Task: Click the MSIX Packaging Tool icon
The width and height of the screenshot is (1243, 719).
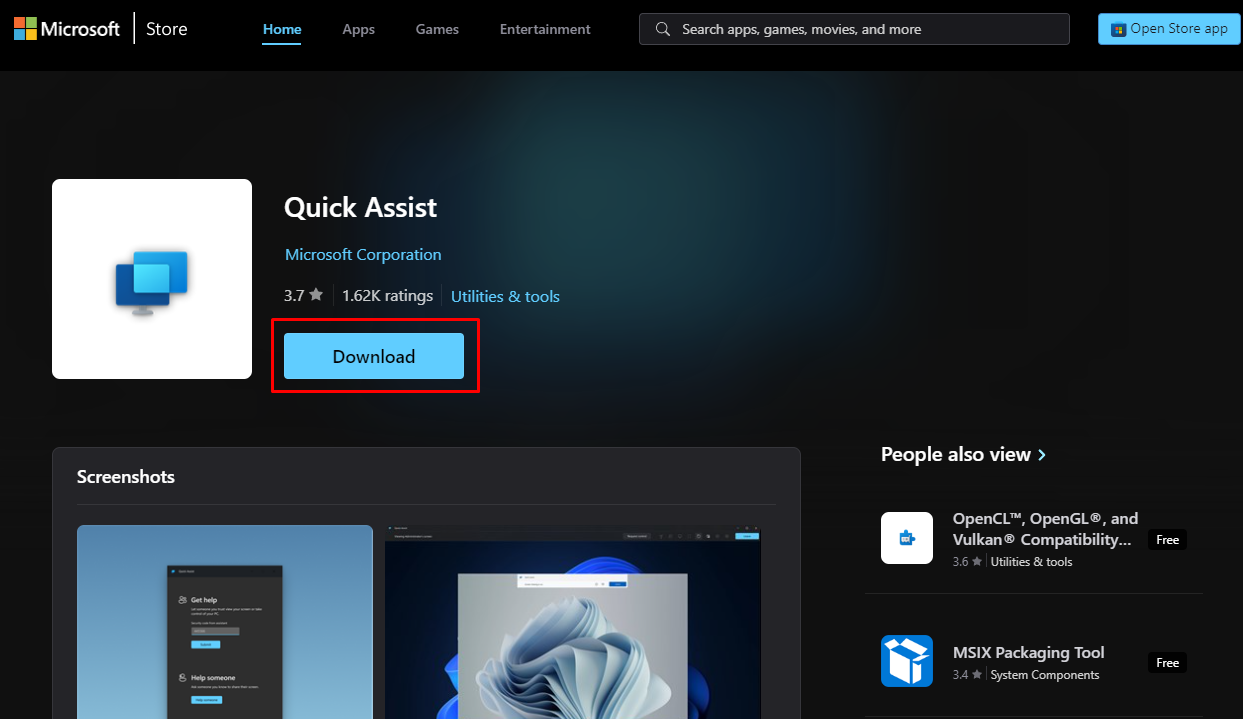Action: 907,661
